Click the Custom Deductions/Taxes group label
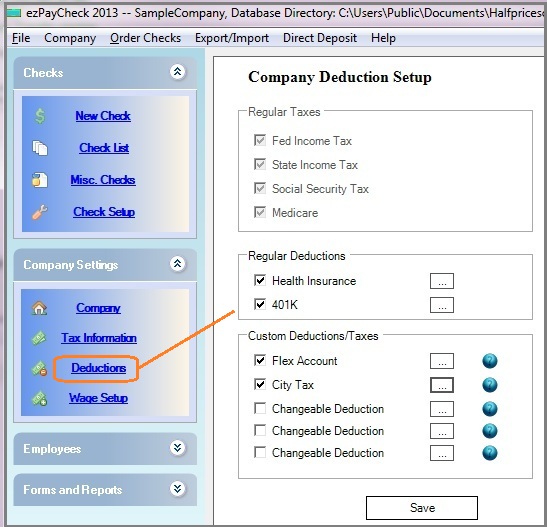This screenshot has width=547, height=527. [x=313, y=336]
